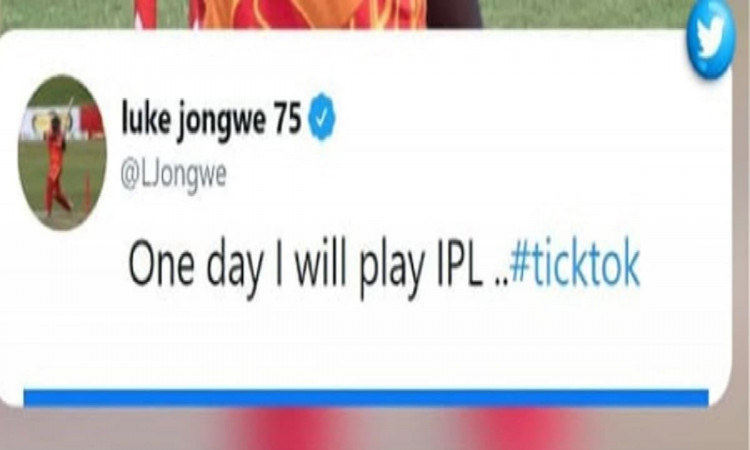Select the tweet text One day I will play IPL
The height and width of the screenshot is (450, 750).
(304, 268)
